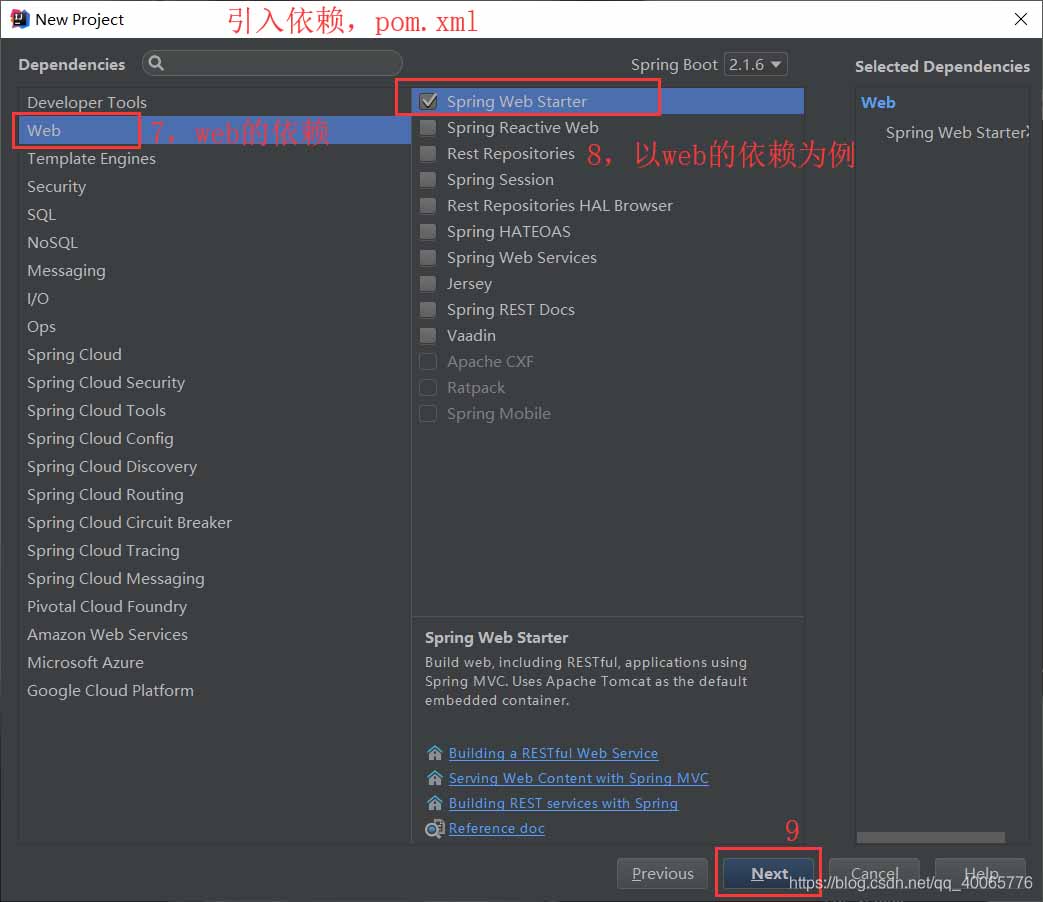The image size is (1043, 902).
Task: Select the SQL category
Action: 214,214
